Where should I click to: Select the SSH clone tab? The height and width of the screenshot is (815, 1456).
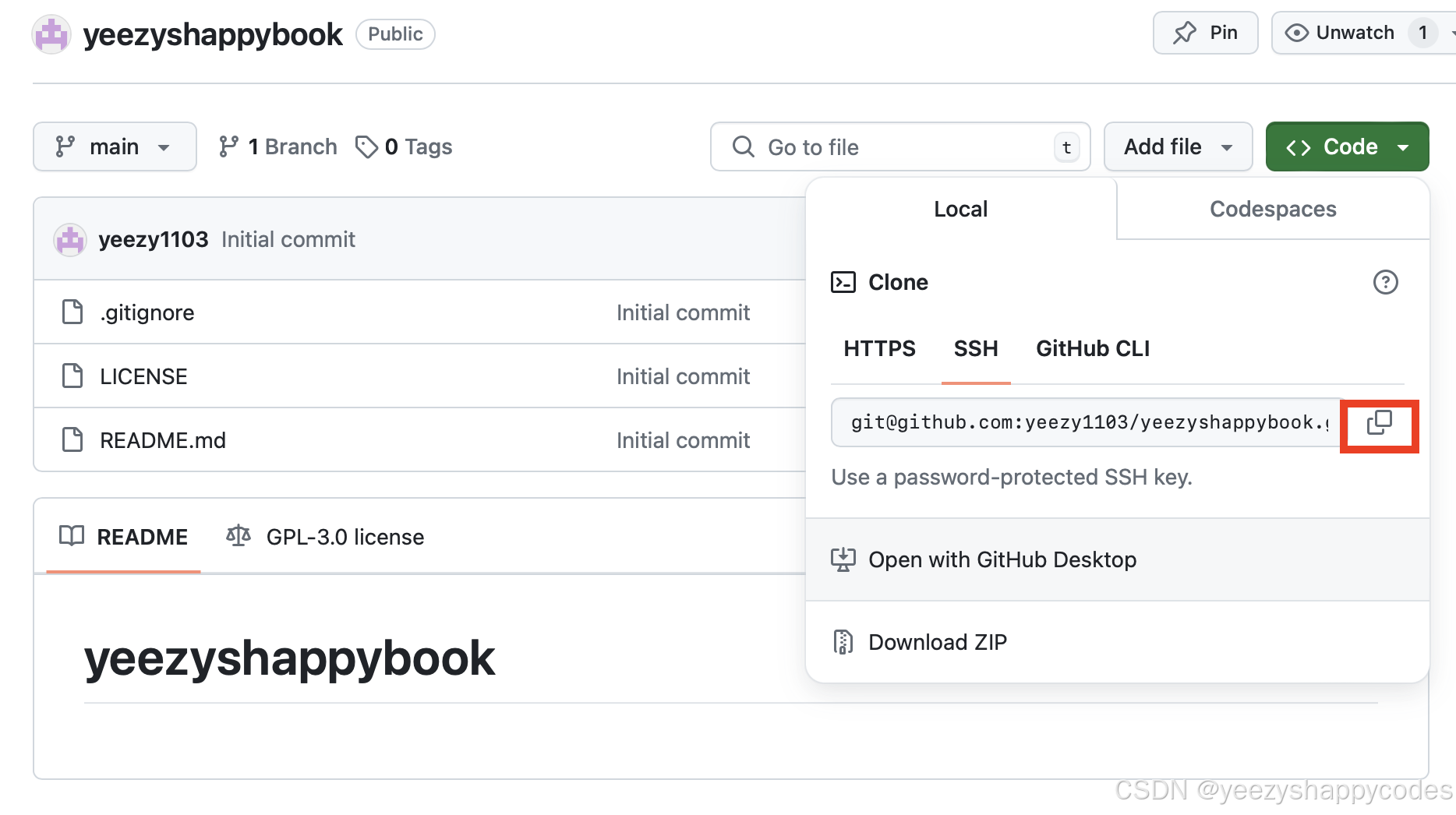(x=976, y=348)
